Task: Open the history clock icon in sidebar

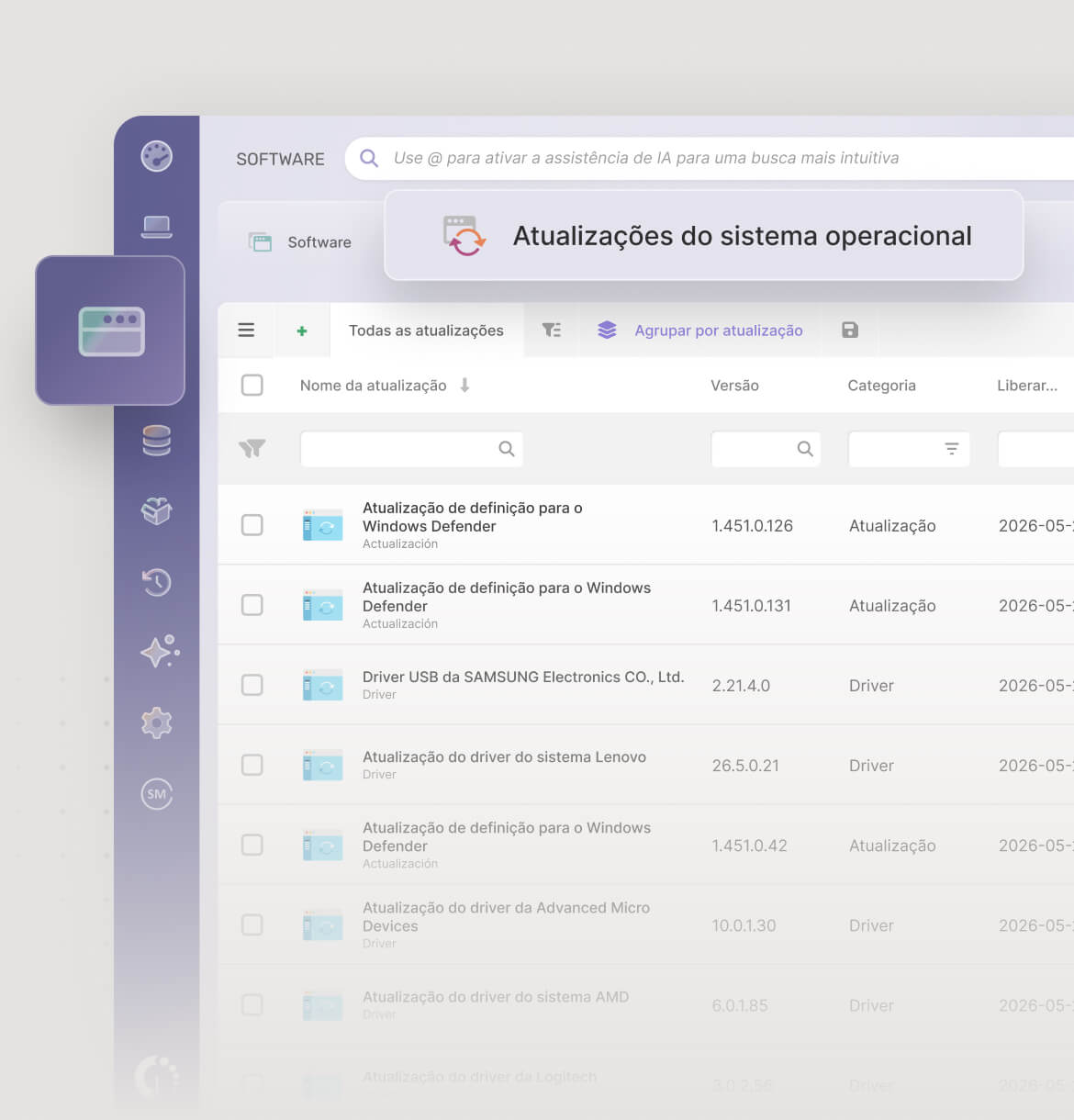Action: click(157, 582)
